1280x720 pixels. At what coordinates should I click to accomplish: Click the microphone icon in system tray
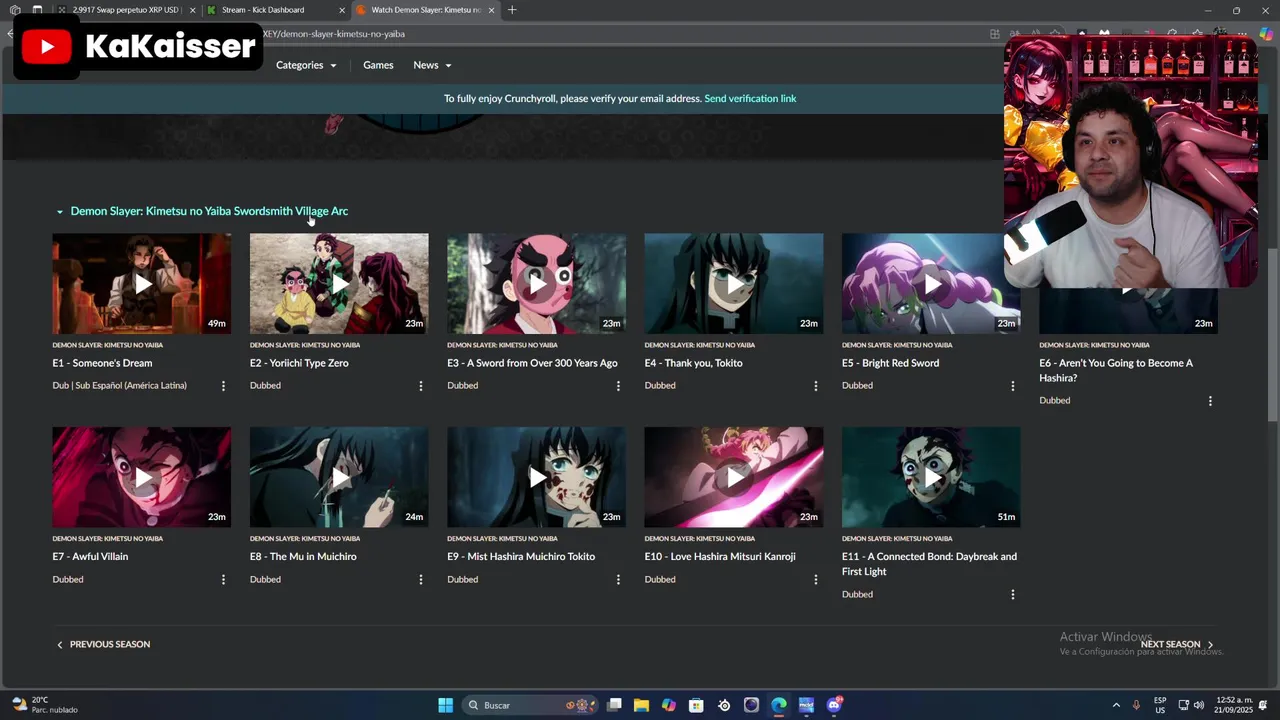click(1136, 705)
